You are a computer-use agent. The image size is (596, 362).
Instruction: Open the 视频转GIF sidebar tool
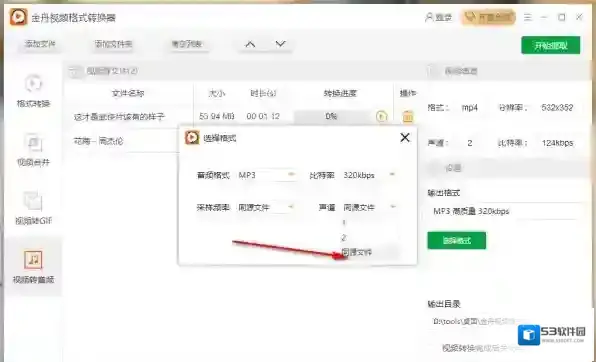tap(33, 208)
